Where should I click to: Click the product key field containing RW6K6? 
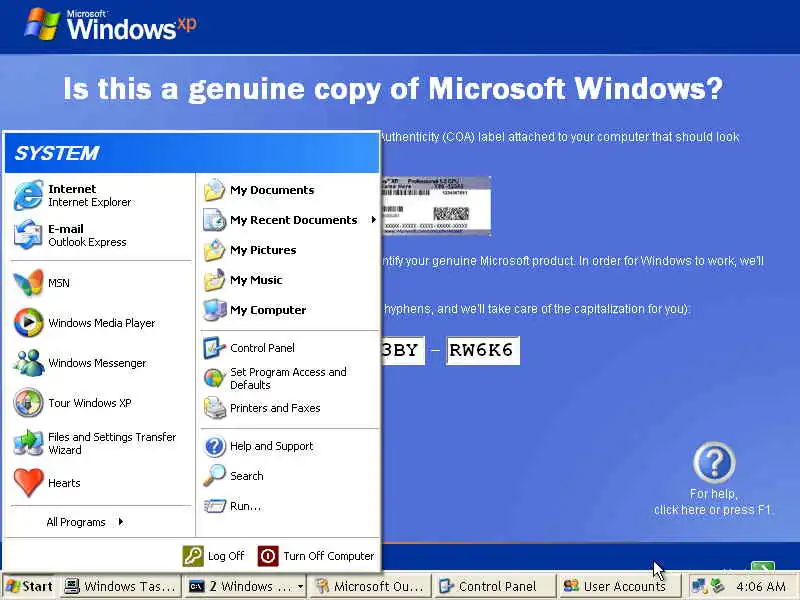(x=483, y=351)
